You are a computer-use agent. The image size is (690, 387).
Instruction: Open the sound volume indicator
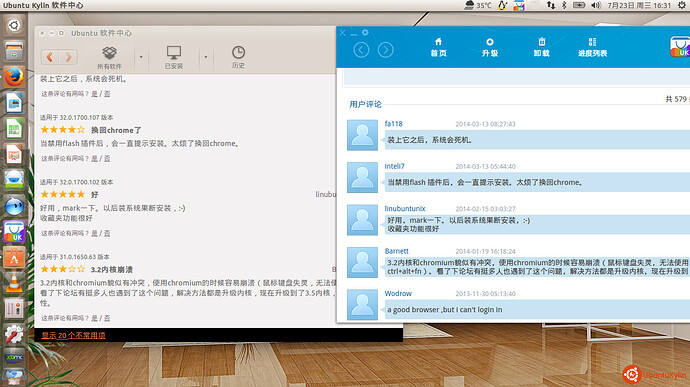click(596, 5)
